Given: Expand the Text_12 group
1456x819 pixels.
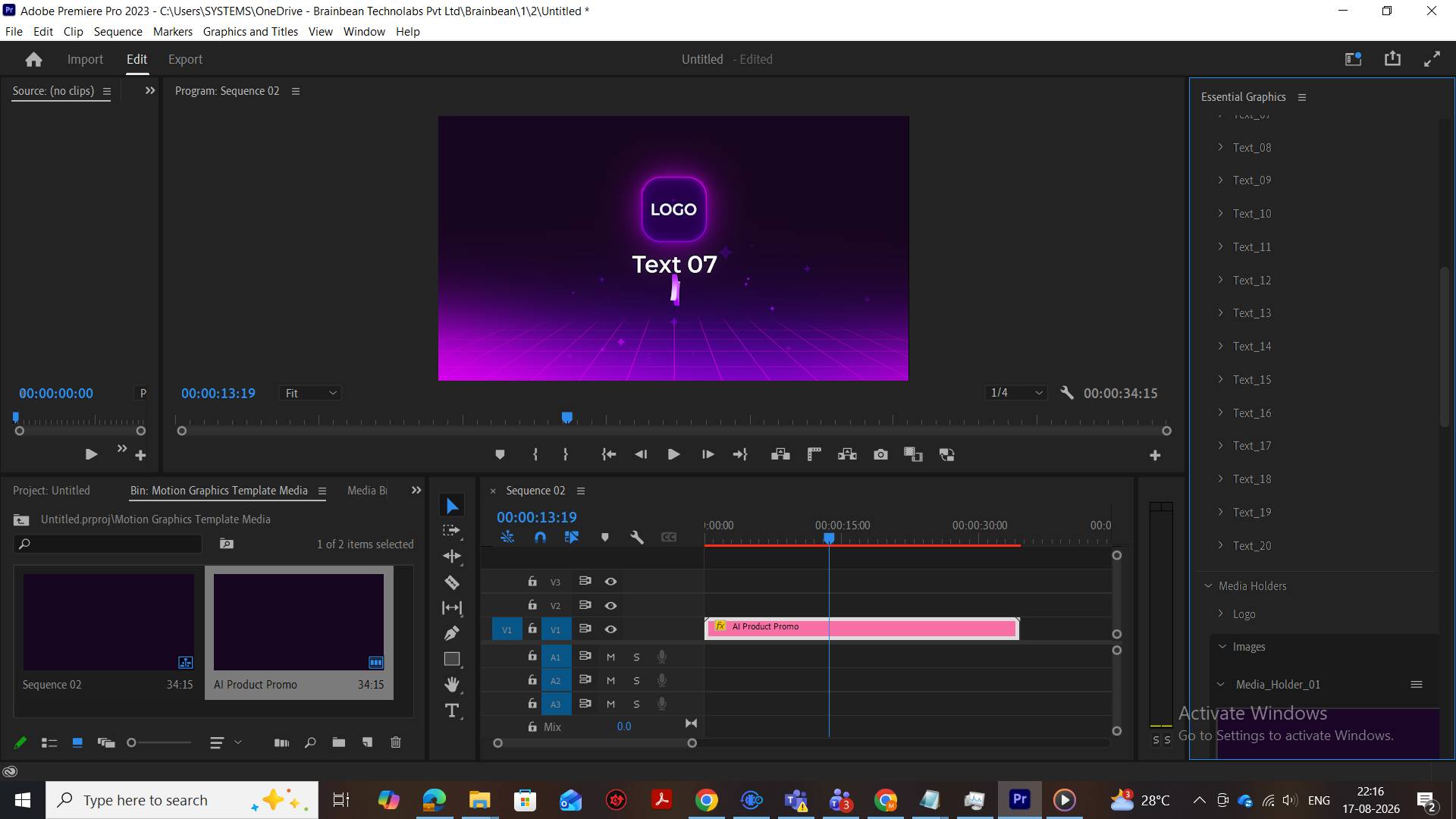Looking at the screenshot, I should (1220, 280).
